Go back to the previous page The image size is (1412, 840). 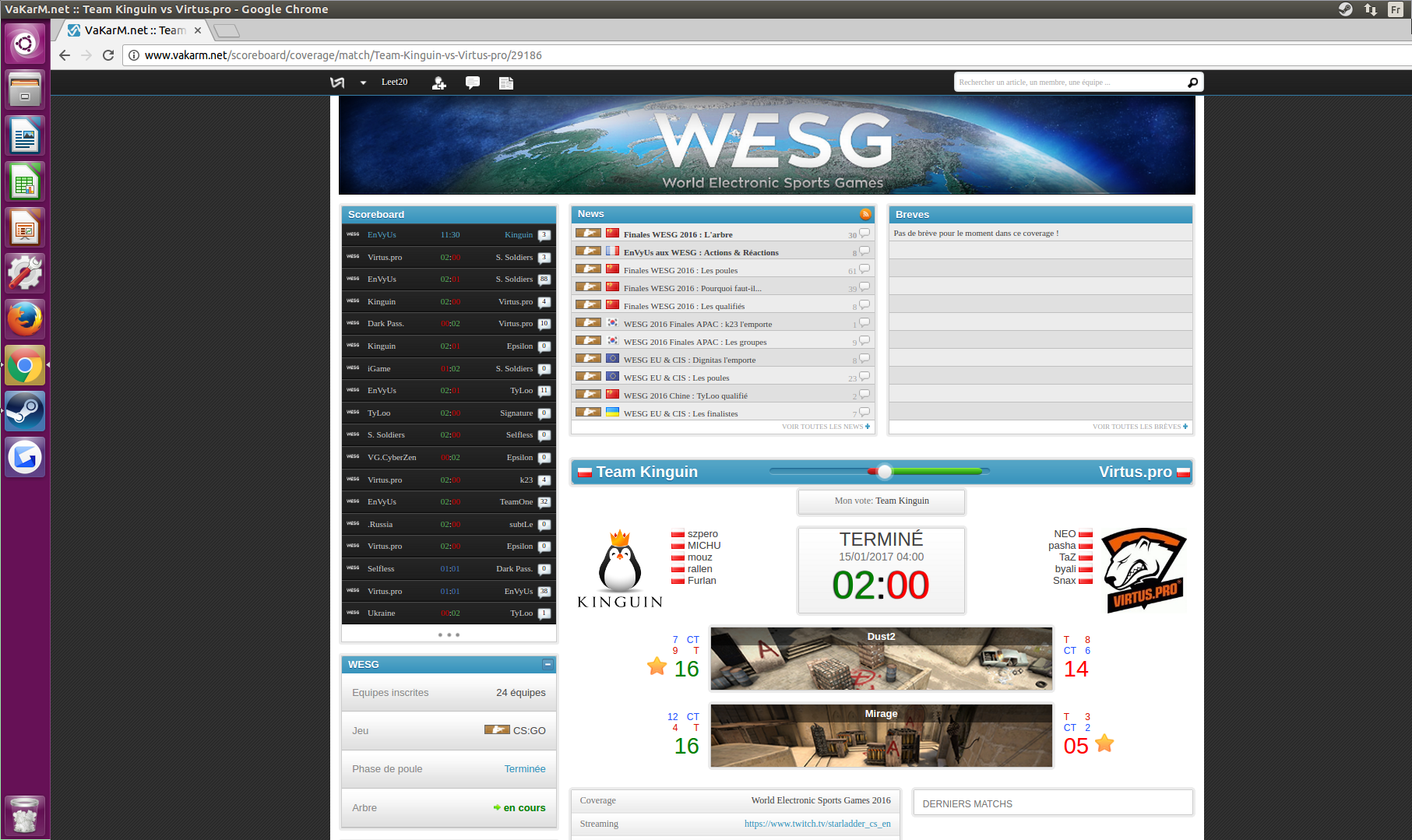65,55
